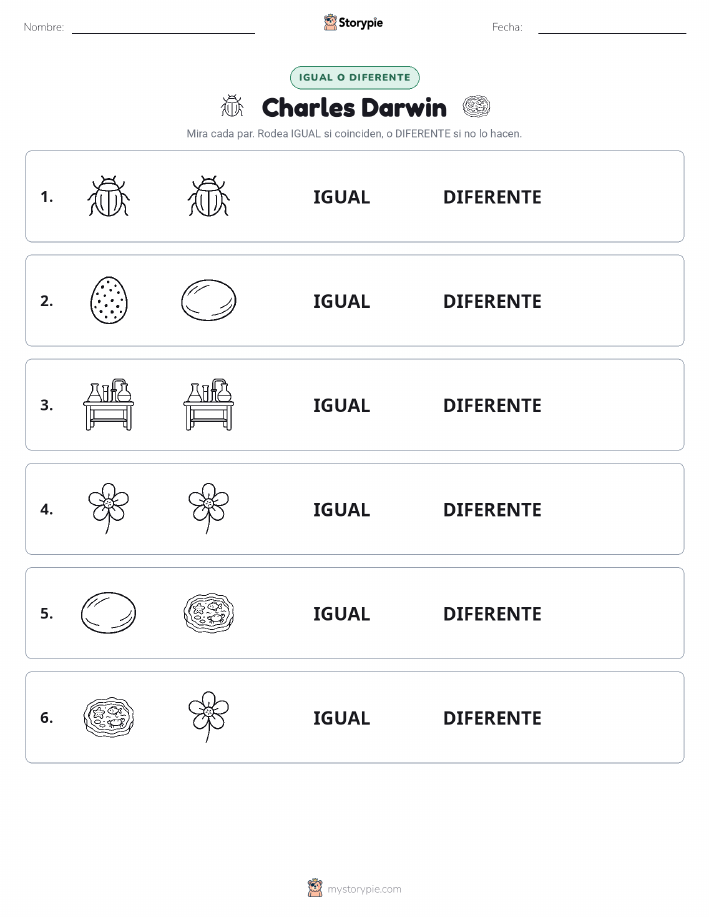Select IGUAL for row 4

coord(342,509)
